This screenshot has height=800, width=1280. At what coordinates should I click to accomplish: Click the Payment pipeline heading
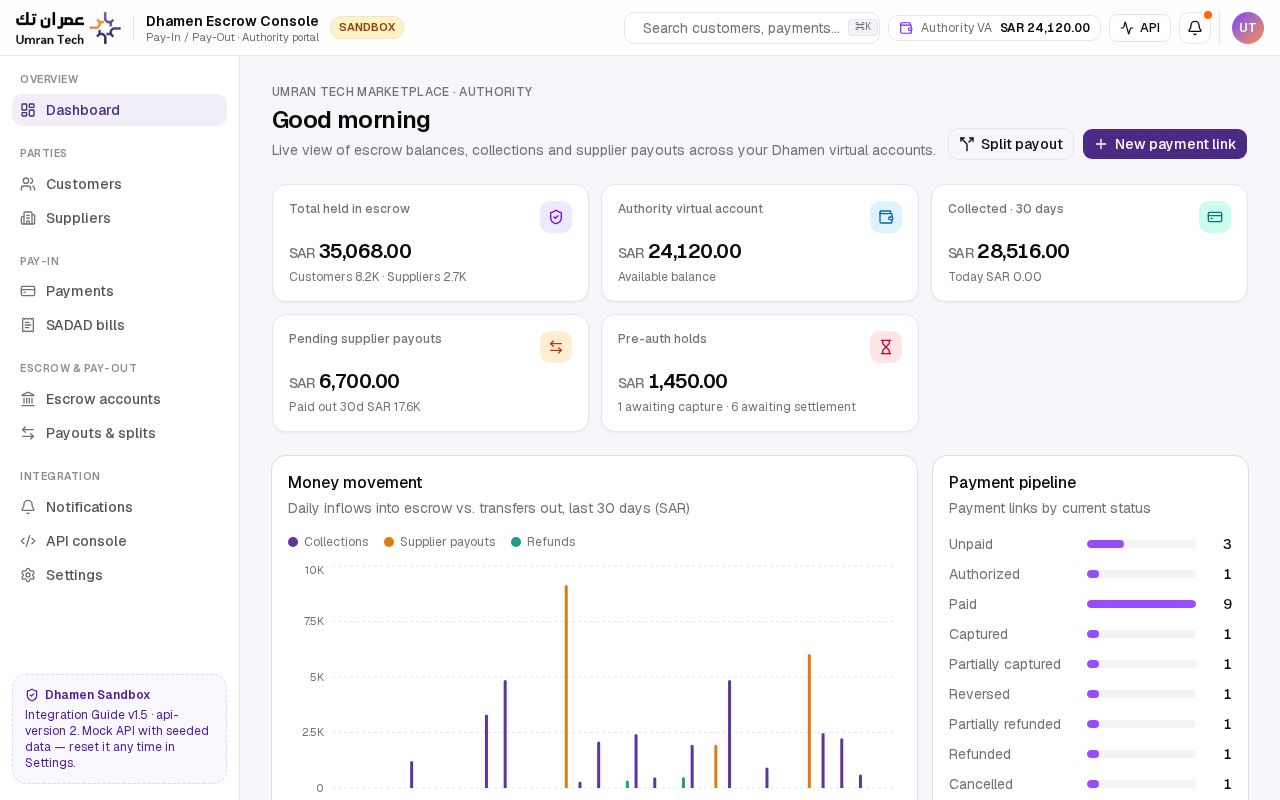coord(1012,482)
